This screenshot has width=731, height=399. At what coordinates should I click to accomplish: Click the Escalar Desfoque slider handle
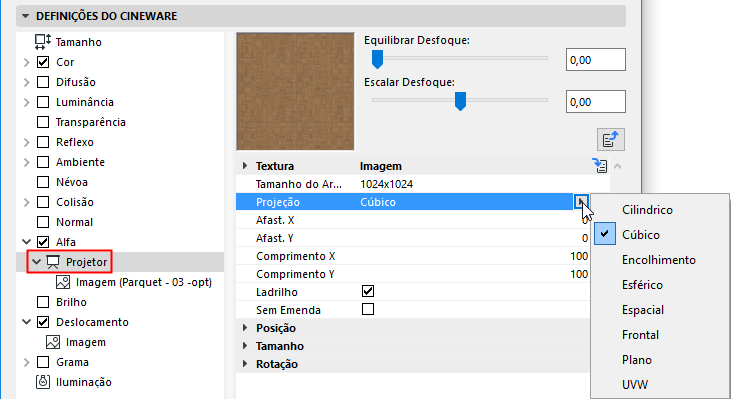(460, 101)
